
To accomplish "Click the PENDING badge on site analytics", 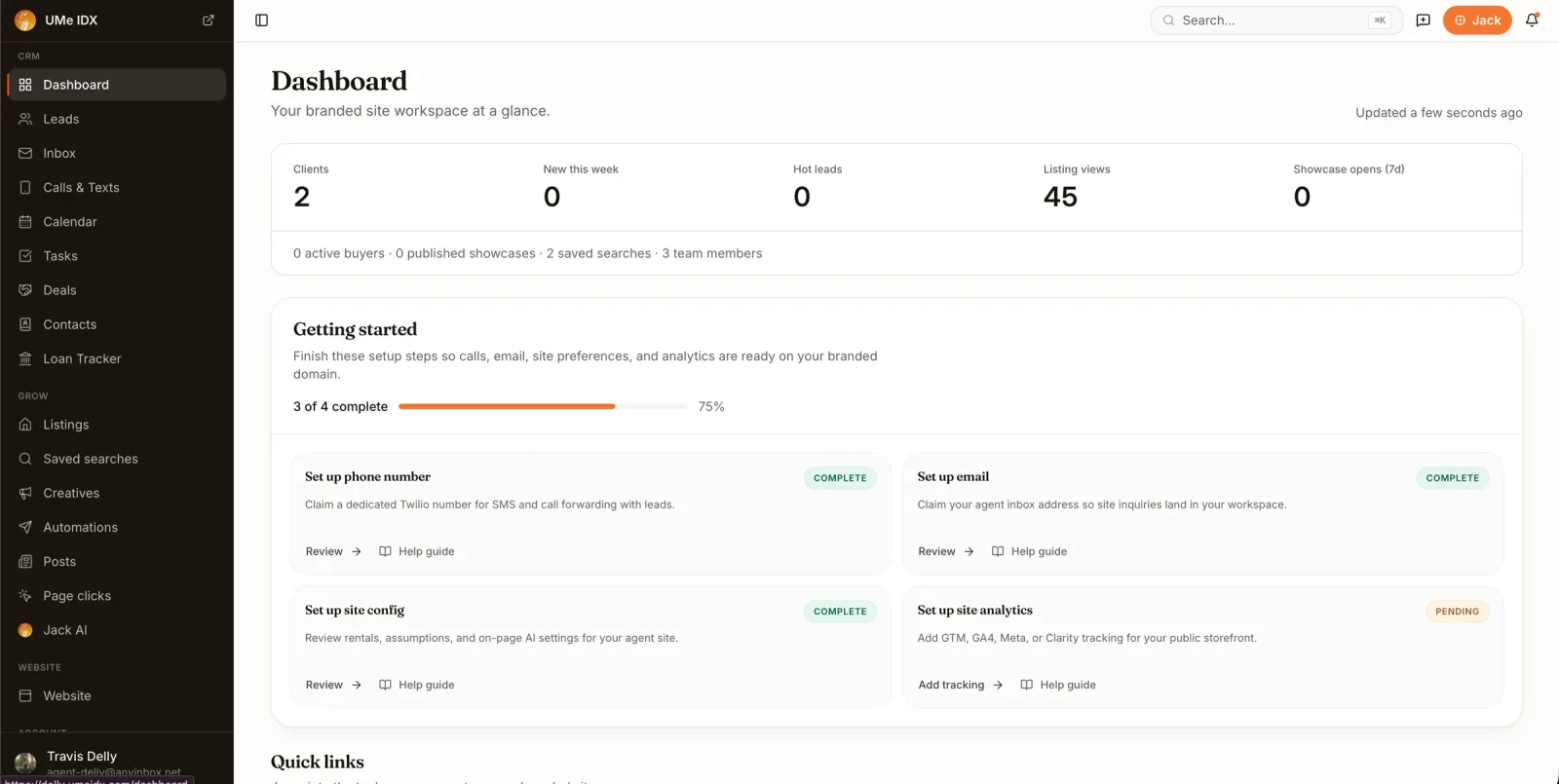I will tap(1457, 612).
